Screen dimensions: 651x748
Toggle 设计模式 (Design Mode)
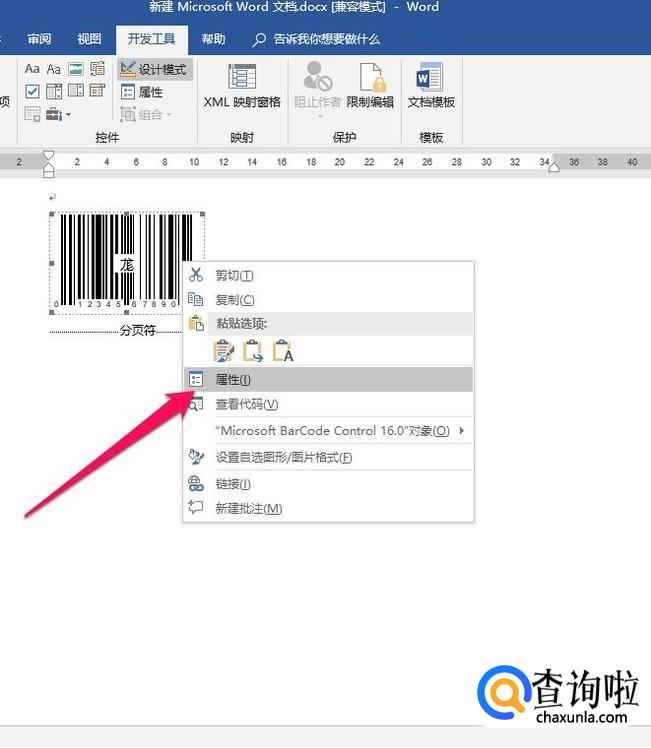[154, 70]
